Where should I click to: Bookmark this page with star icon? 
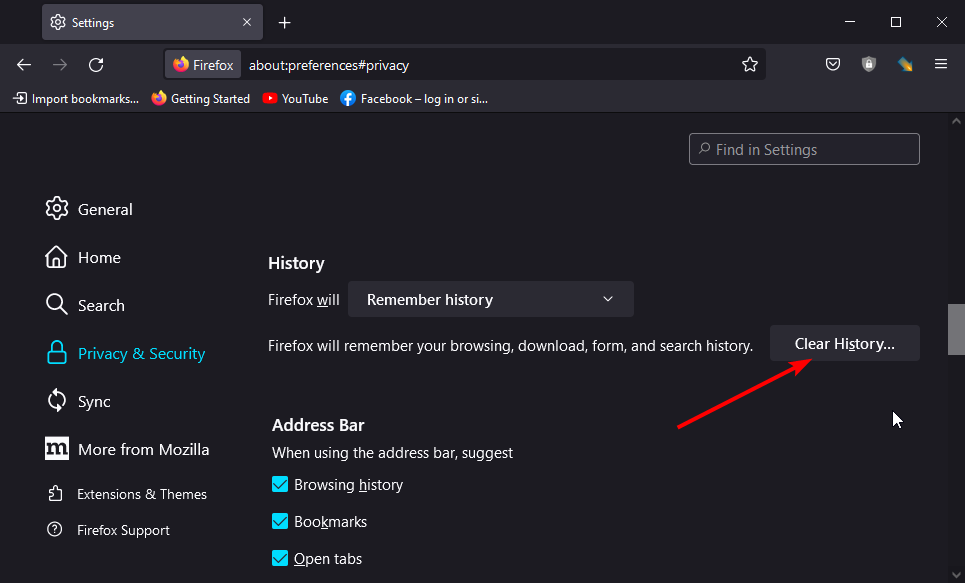tap(750, 65)
